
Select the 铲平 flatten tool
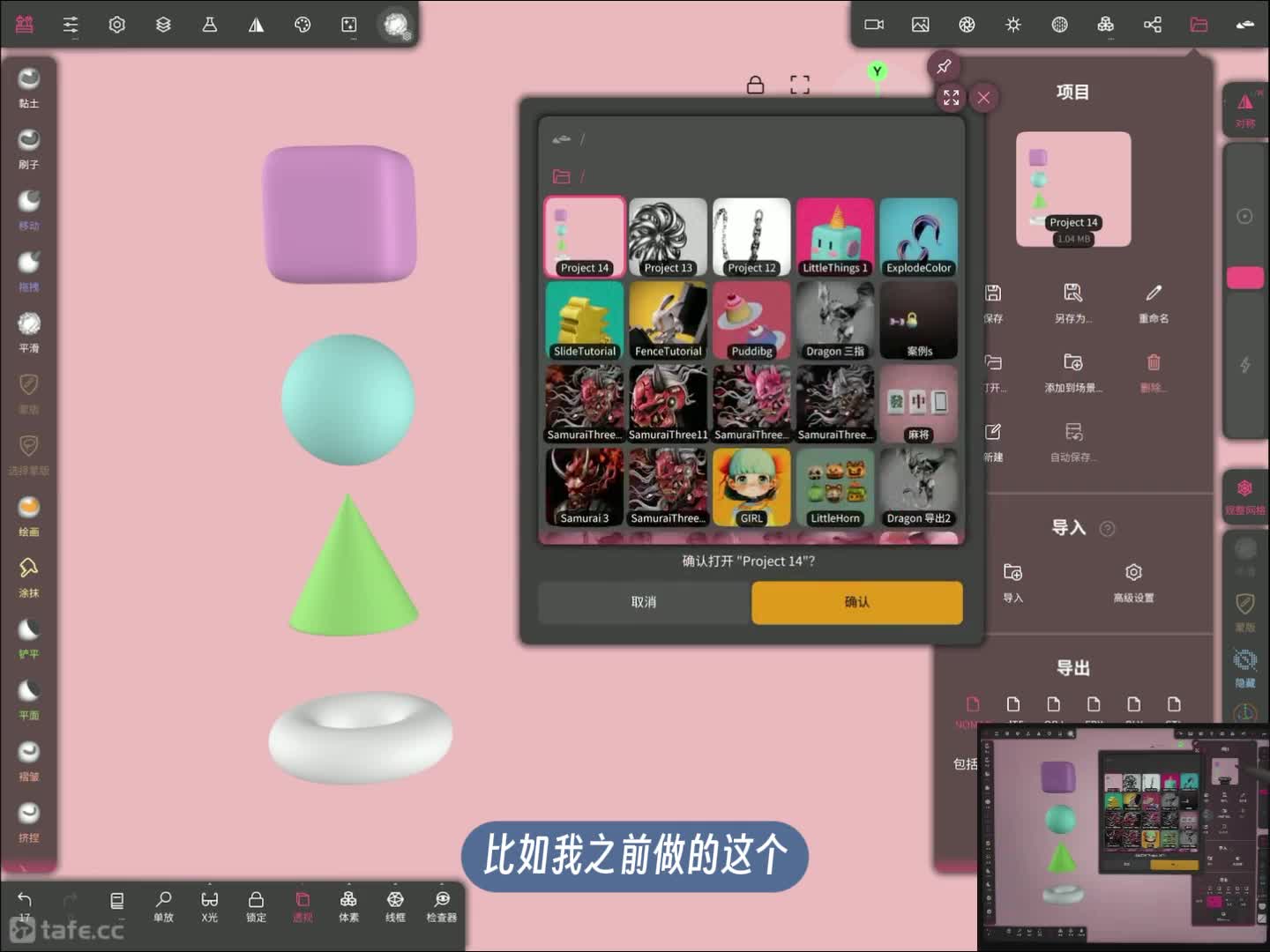click(x=29, y=637)
